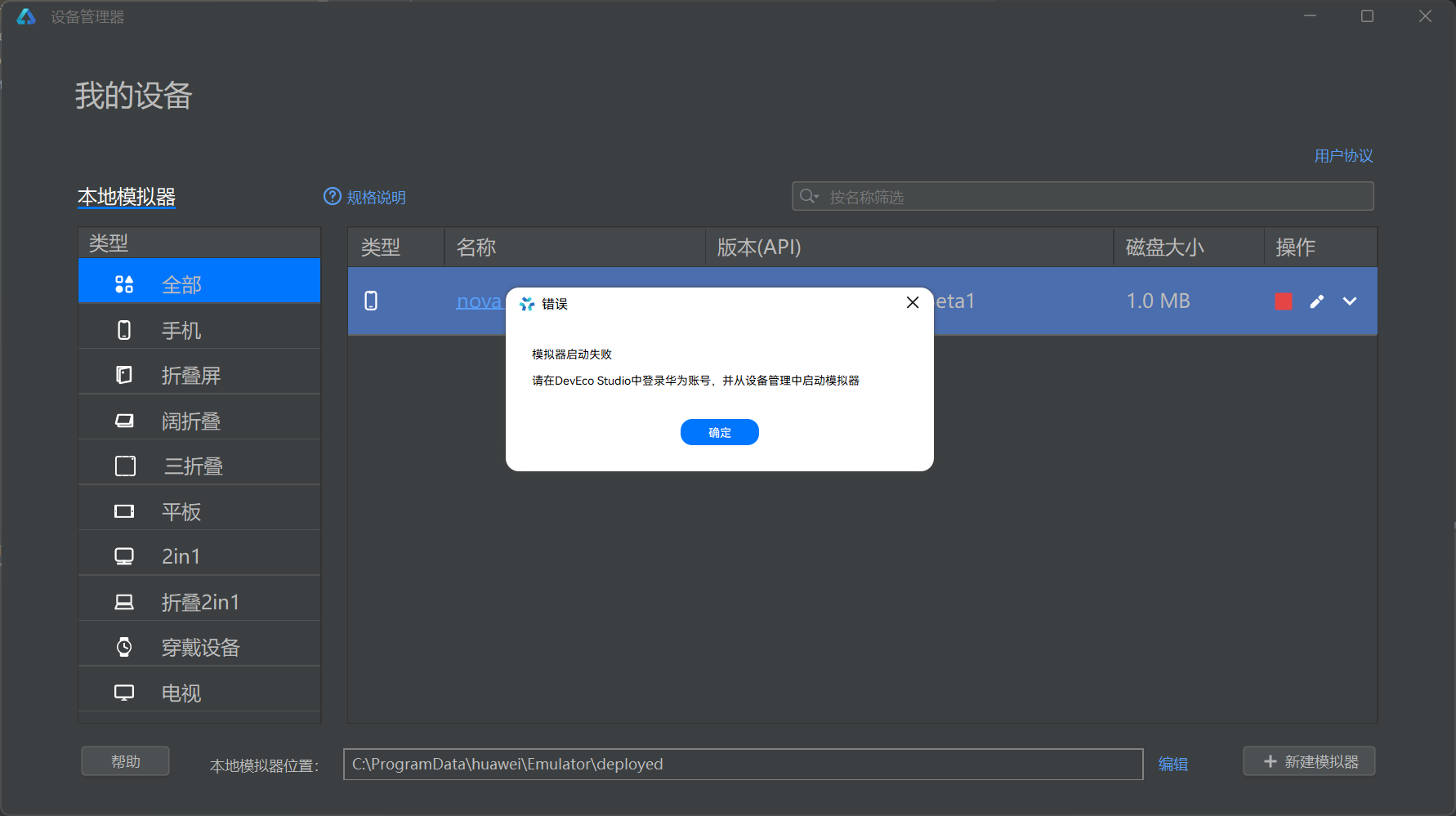Close the 错误 dialog with X
This screenshot has width=1456, height=816.
(913, 303)
